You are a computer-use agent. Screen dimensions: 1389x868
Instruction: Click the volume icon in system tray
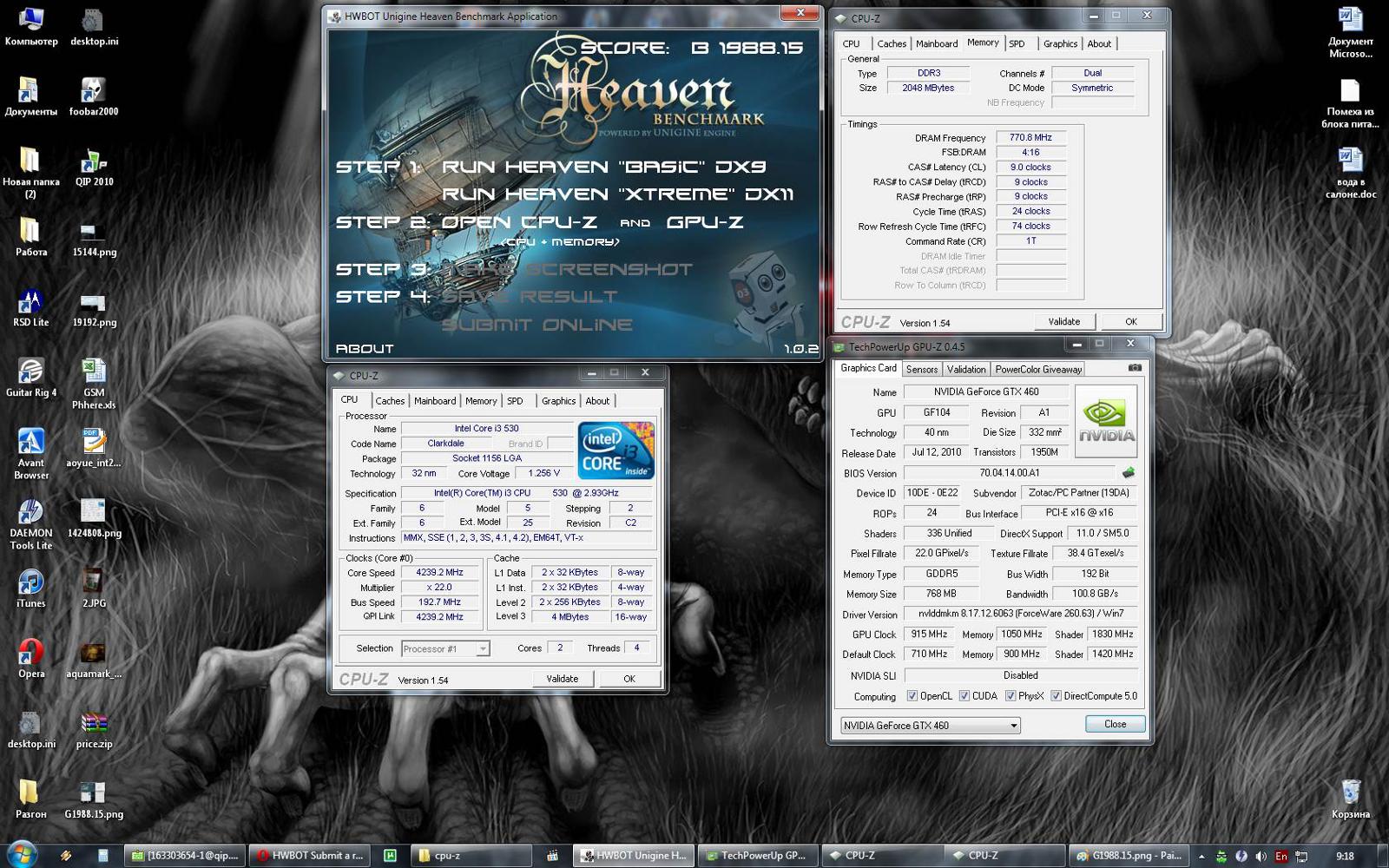click(1261, 856)
